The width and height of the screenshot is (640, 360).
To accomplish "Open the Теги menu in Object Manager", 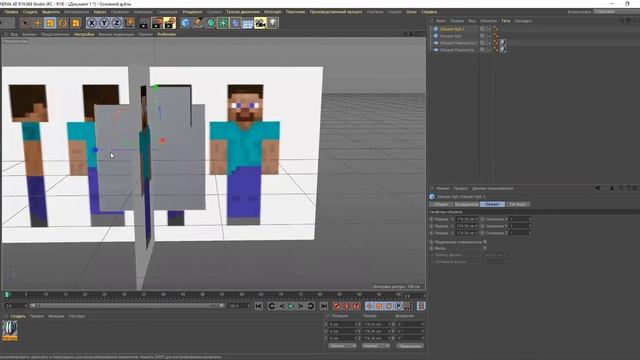I will pos(506,21).
